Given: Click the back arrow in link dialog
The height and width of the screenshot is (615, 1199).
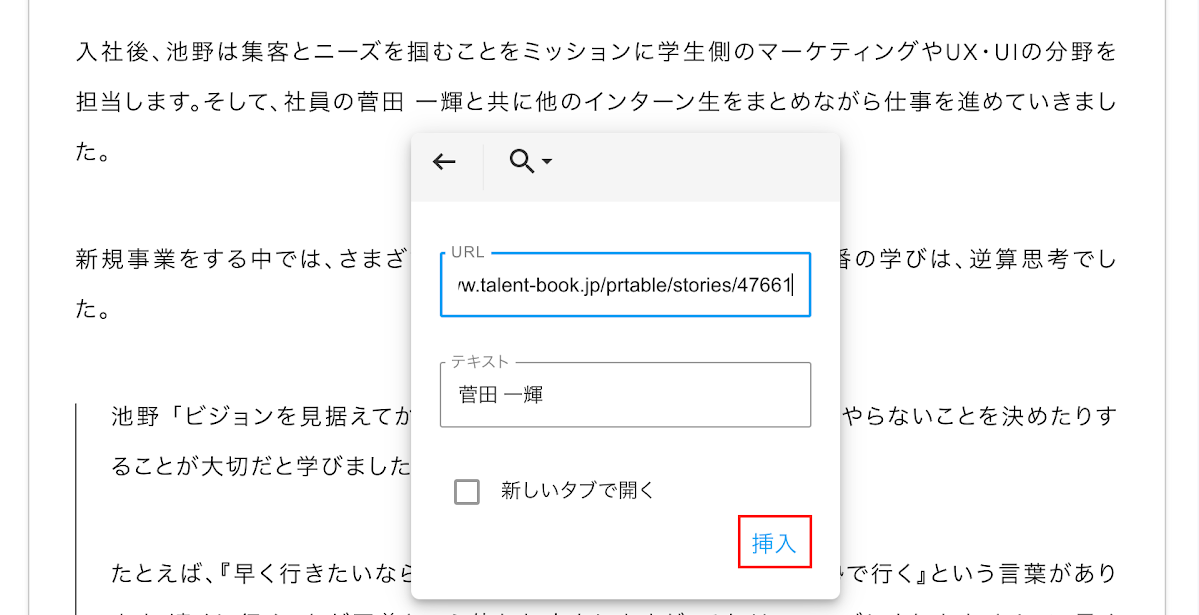Looking at the screenshot, I should 444,162.
